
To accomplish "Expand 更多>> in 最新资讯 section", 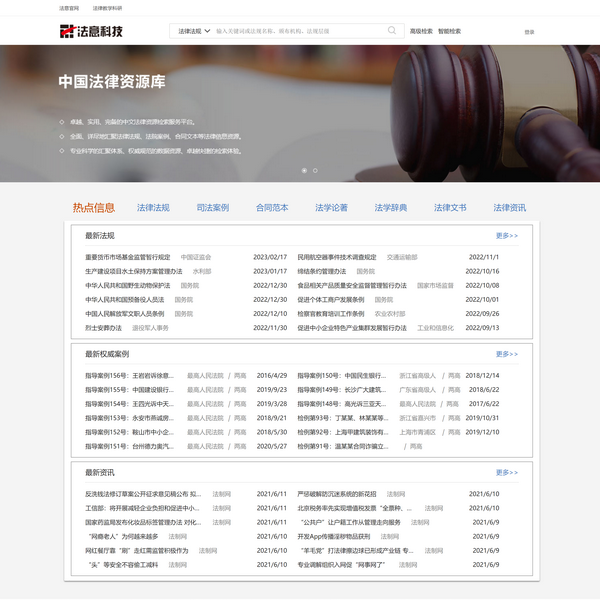I will [x=507, y=472].
